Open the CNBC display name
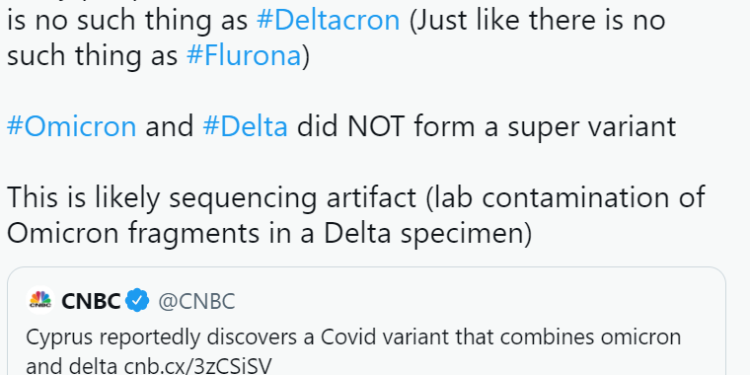Image resolution: width=750 pixels, height=375 pixels. click(x=91, y=301)
